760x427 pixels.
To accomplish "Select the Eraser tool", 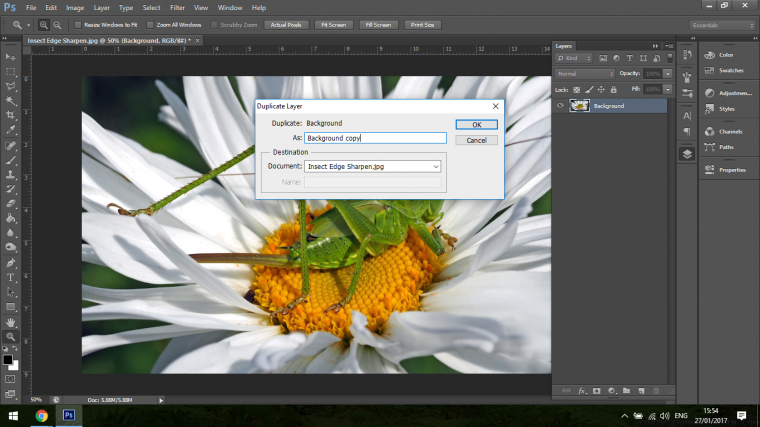I will 10,204.
